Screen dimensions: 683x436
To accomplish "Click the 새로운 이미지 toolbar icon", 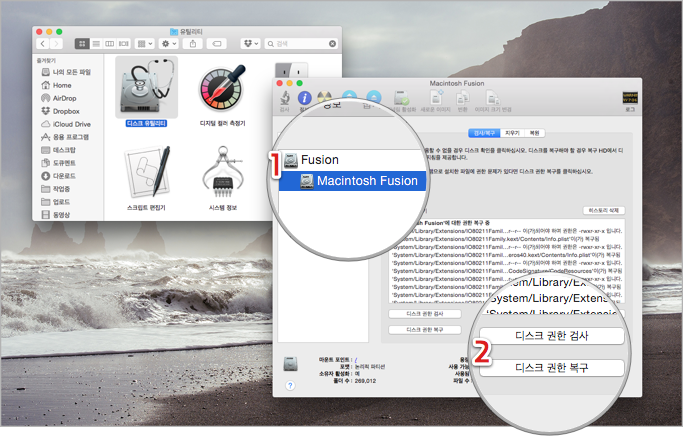I will (436, 98).
